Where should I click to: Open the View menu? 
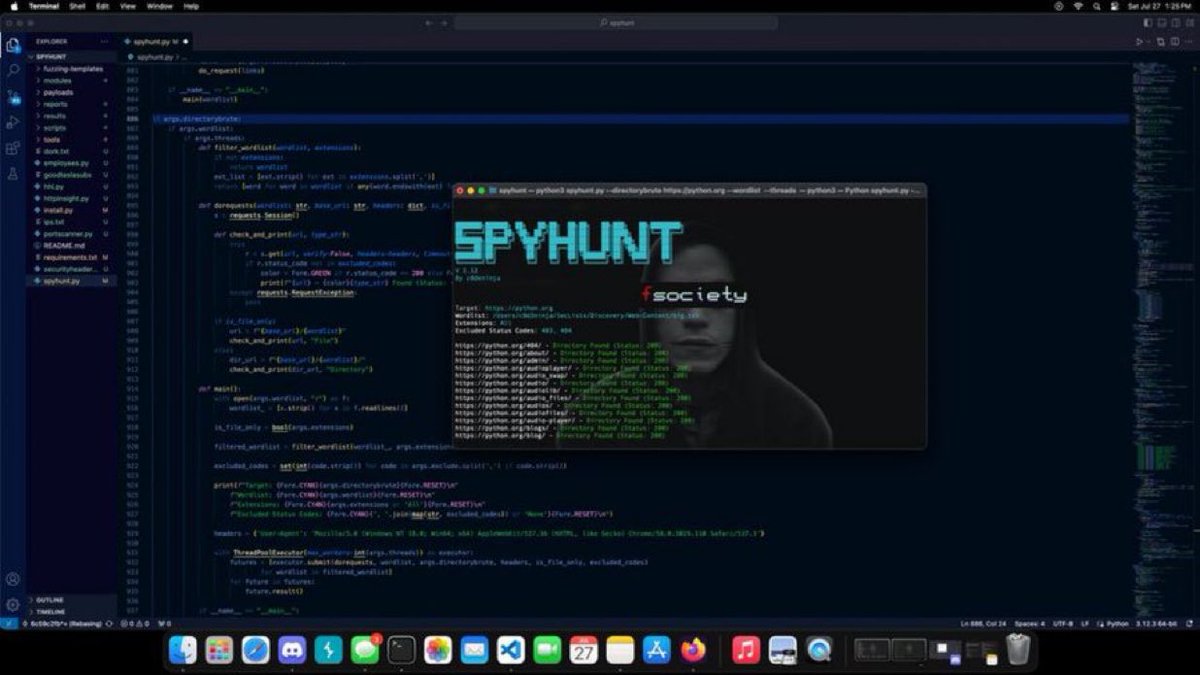point(127,6)
